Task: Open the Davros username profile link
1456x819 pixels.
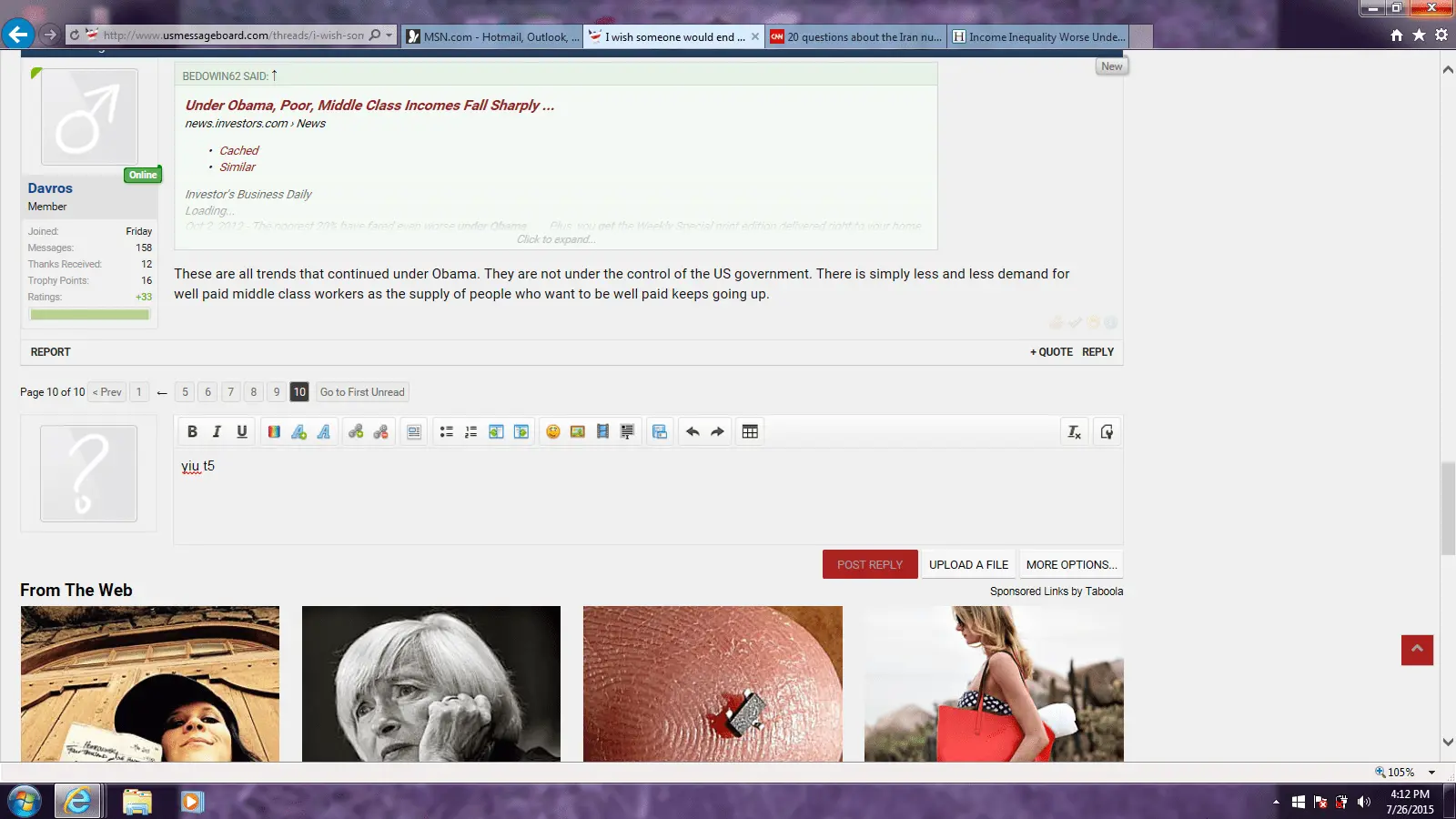Action: click(x=50, y=188)
